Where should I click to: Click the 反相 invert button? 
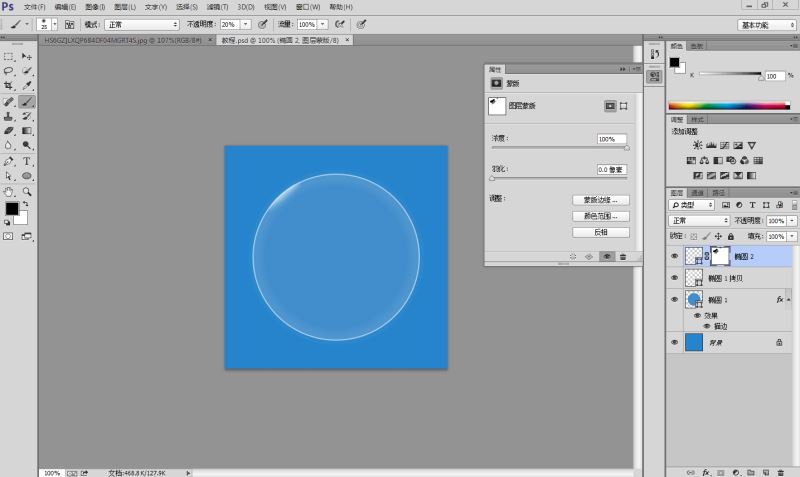coord(600,232)
